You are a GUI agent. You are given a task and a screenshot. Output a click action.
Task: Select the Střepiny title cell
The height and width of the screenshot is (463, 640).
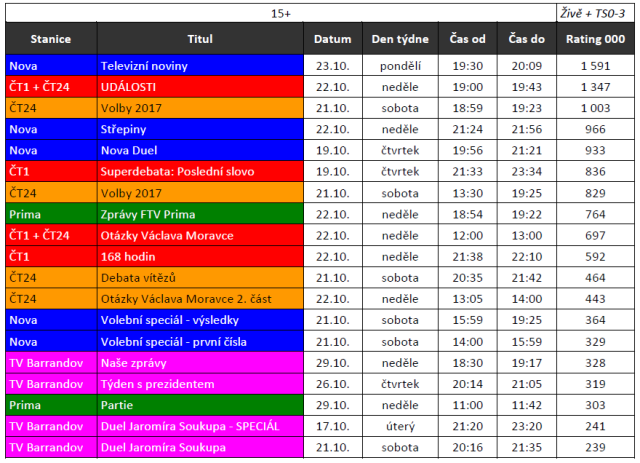[200, 129]
